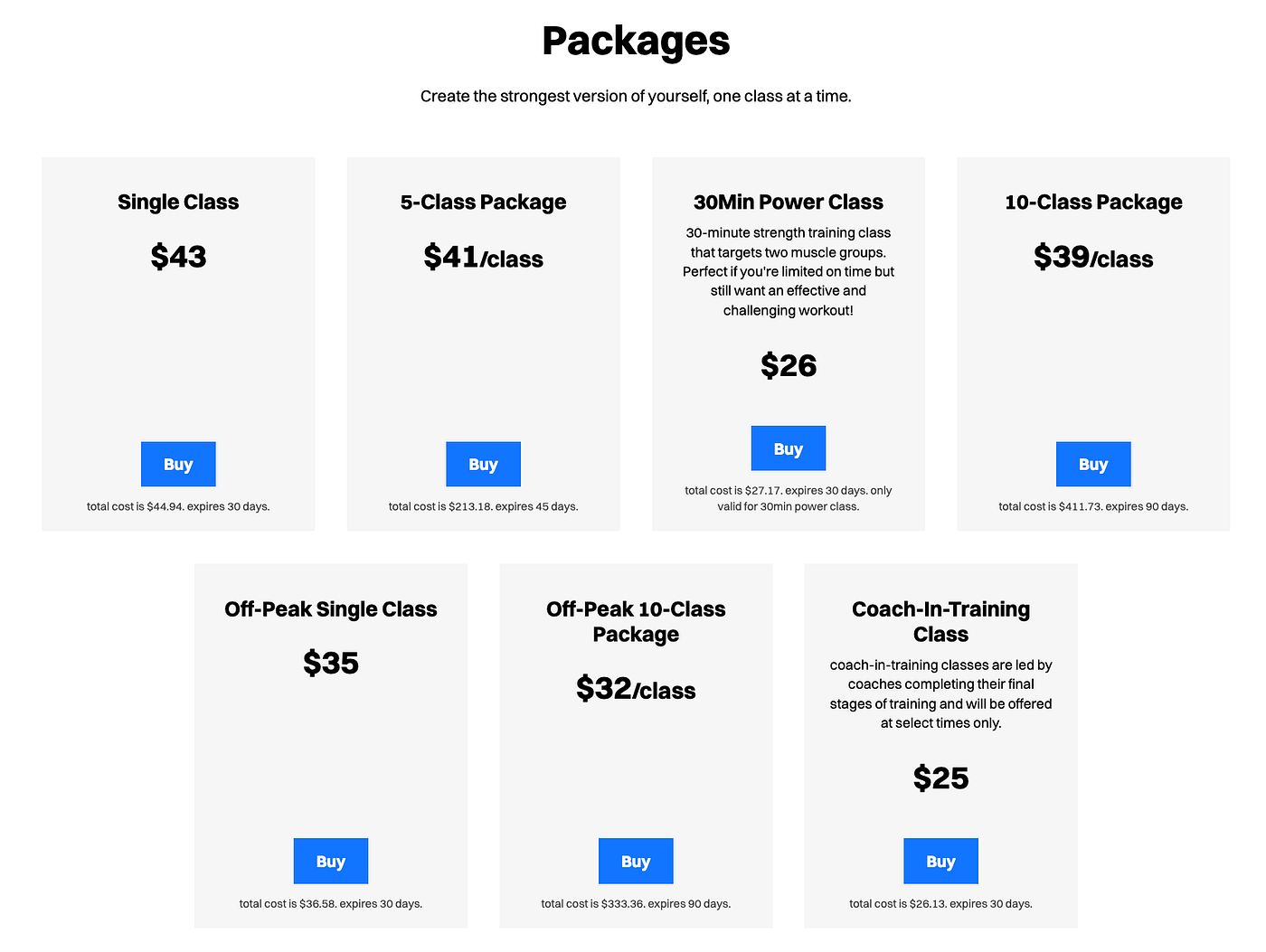Click the $25 Coach-In-Training price
Screen dimensions: 1266x952
click(x=940, y=778)
